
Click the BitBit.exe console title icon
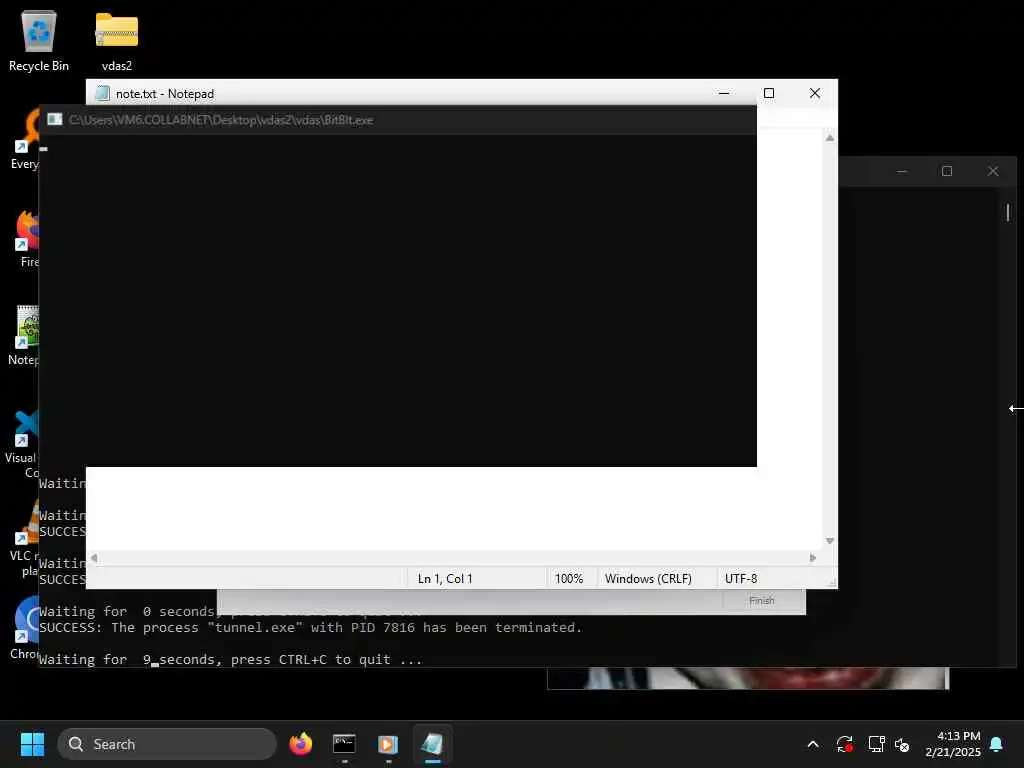pyautogui.click(x=55, y=120)
